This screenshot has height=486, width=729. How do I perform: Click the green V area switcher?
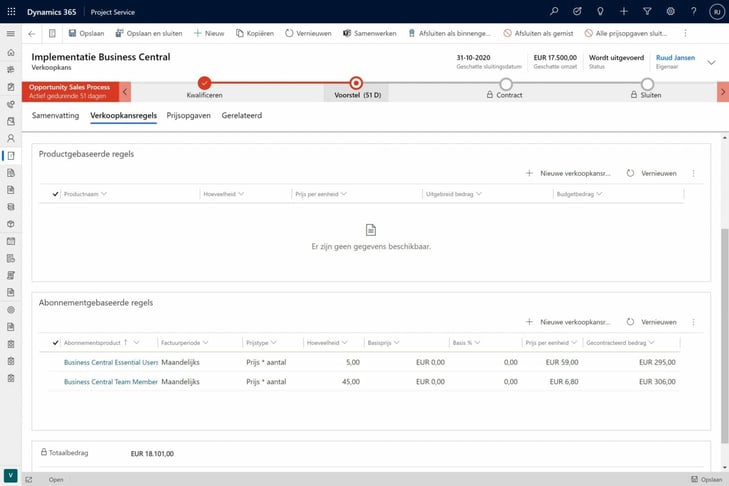click(10, 475)
